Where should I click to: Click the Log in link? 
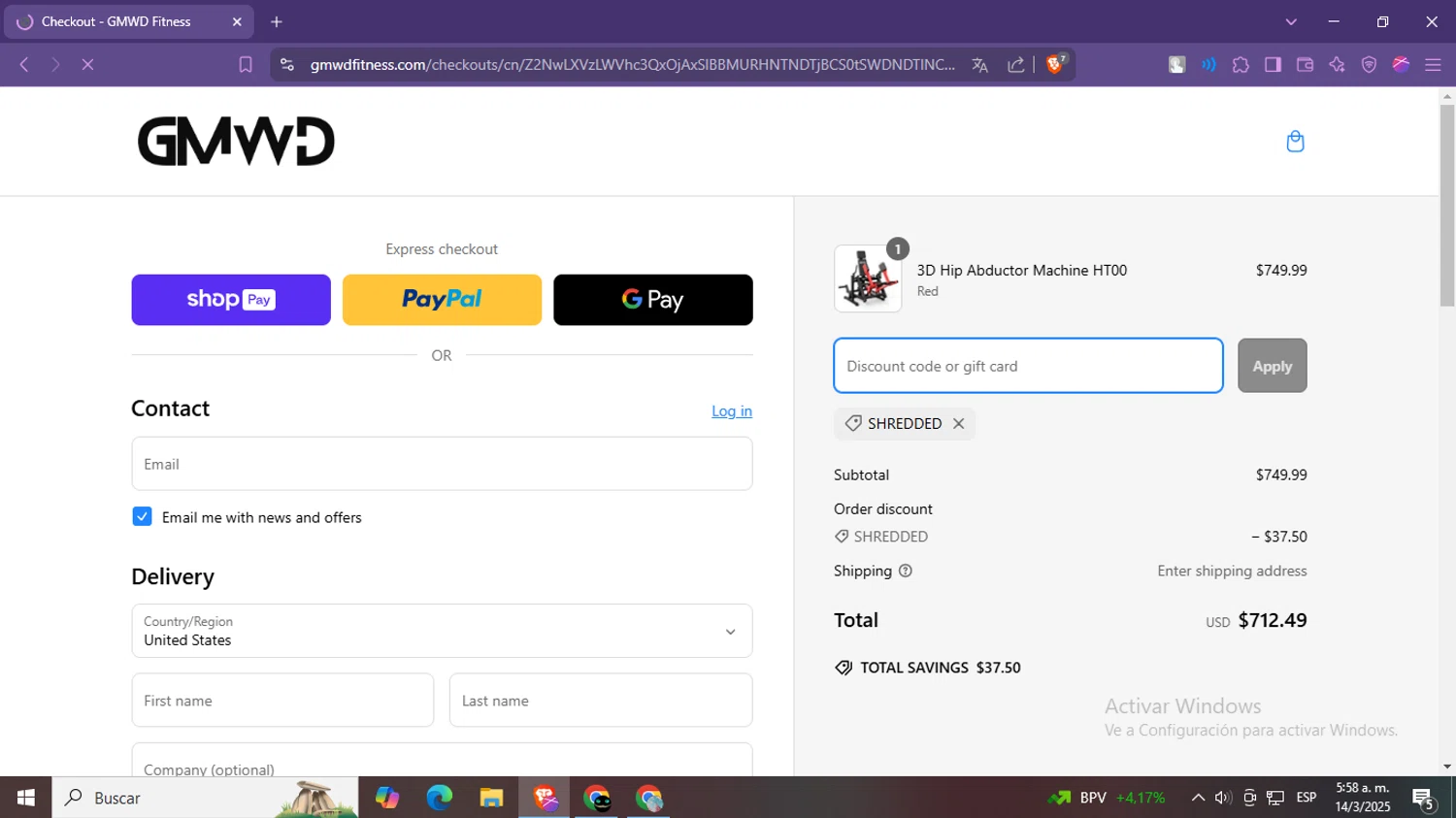pyautogui.click(x=732, y=411)
